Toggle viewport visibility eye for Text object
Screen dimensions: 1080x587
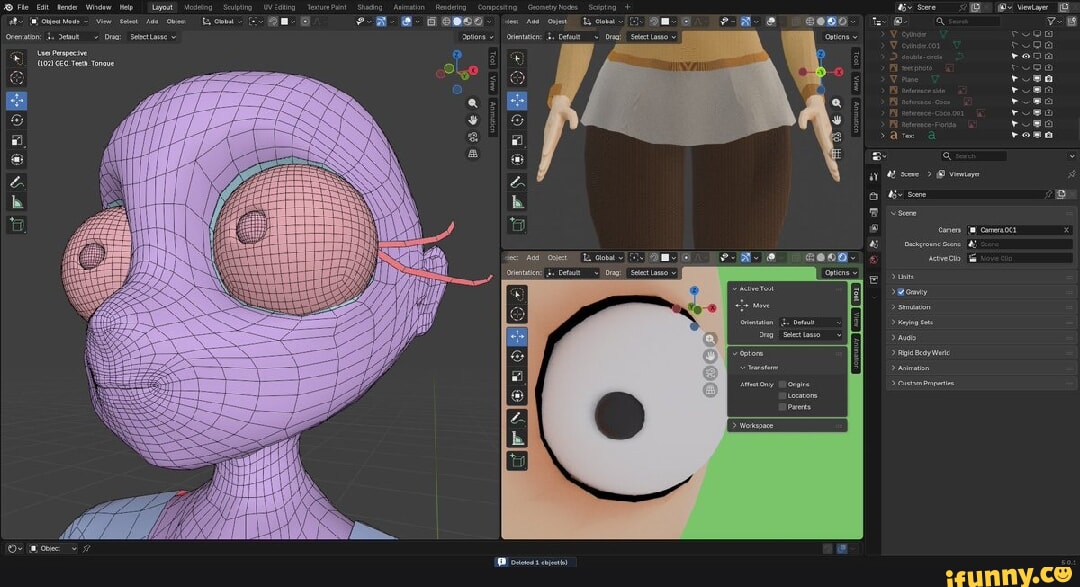click(x=1026, y=136)
